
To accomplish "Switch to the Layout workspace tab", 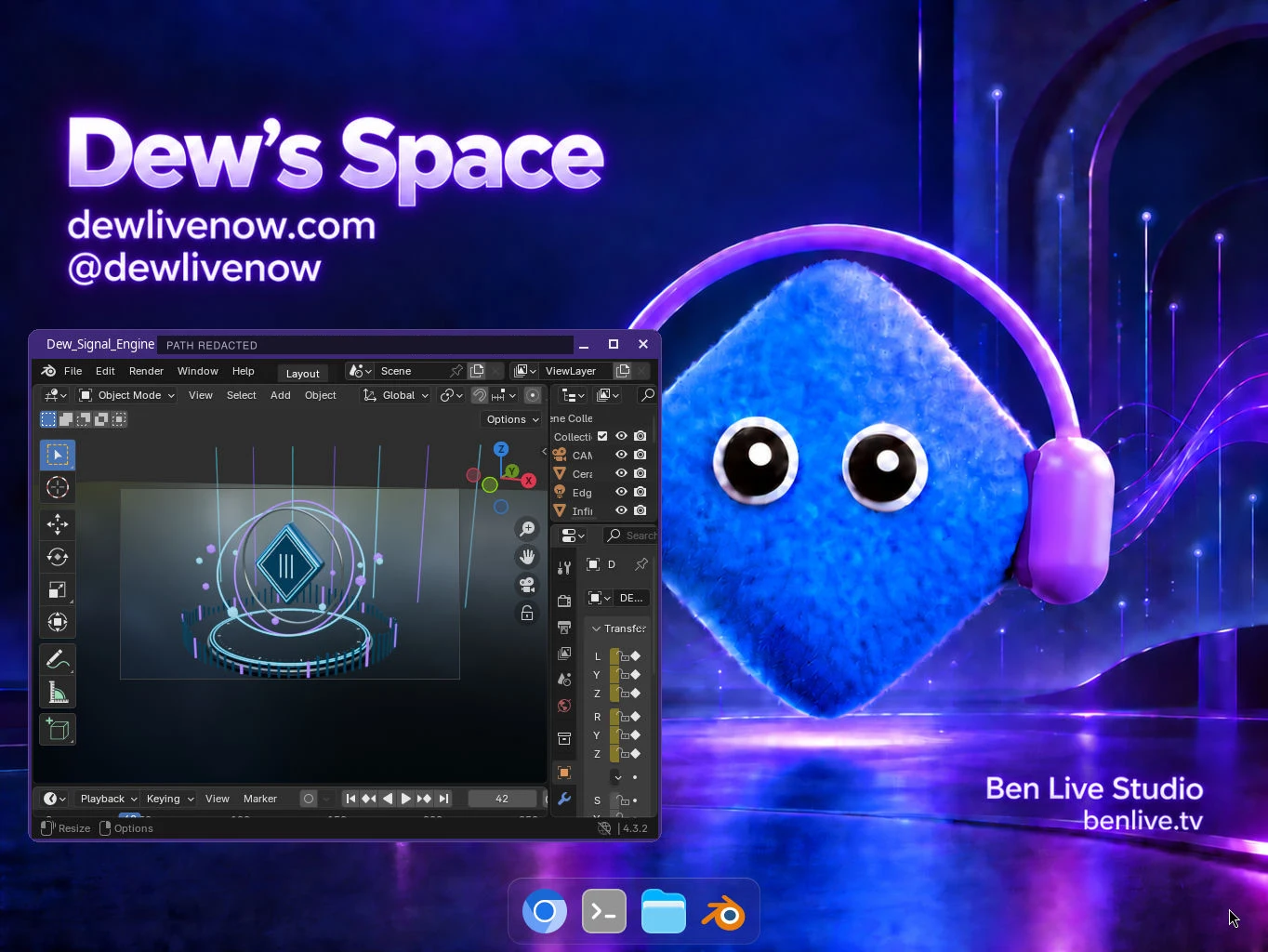I will pos(302,373).
